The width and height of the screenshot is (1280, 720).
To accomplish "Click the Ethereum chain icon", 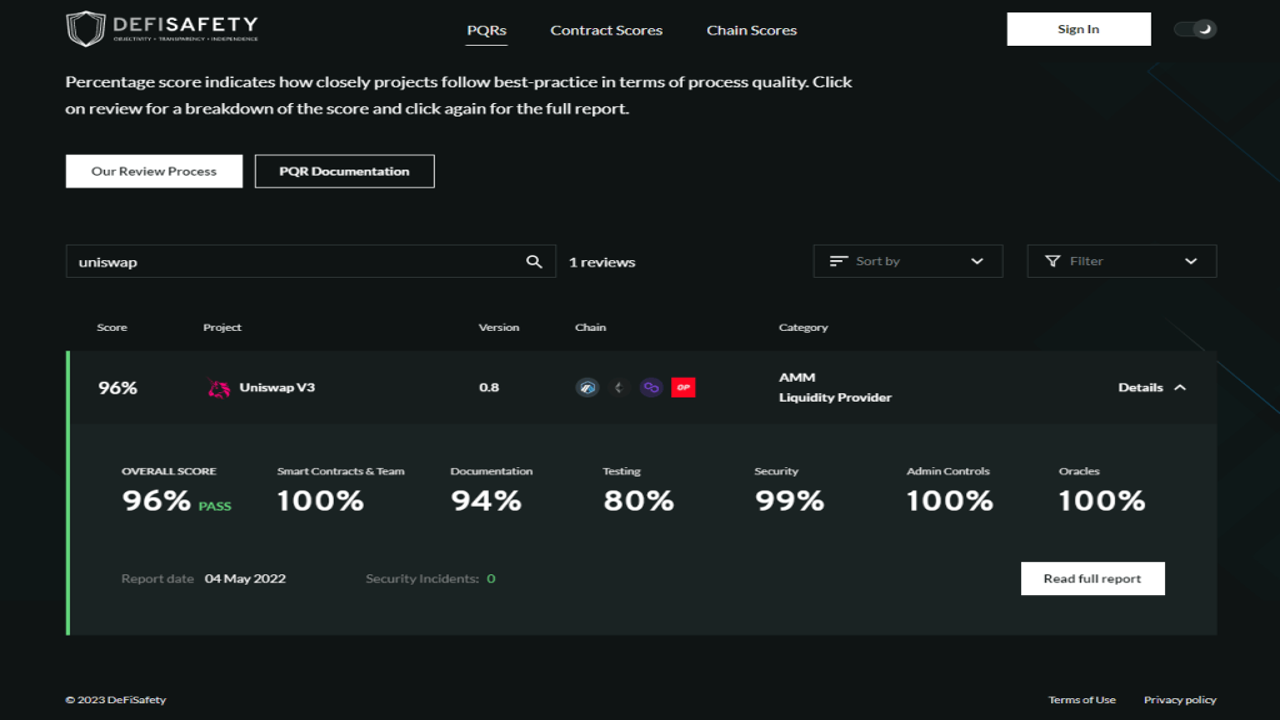I will (x=619, y=387).
